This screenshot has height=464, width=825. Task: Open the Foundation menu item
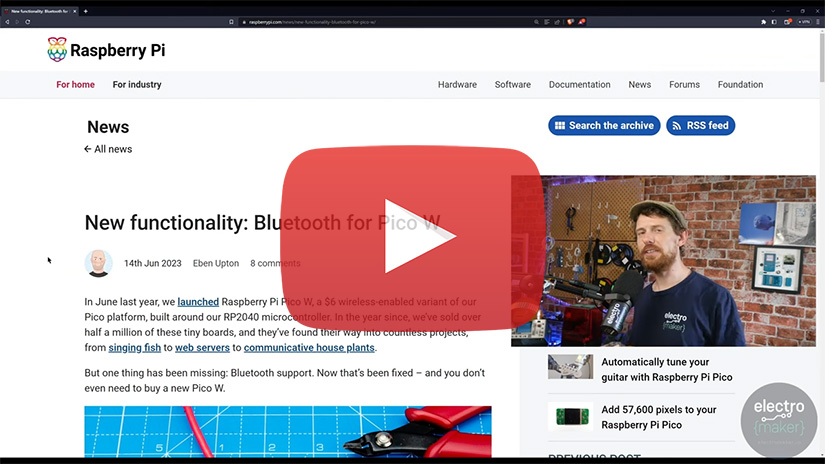[x=740, y=85]
